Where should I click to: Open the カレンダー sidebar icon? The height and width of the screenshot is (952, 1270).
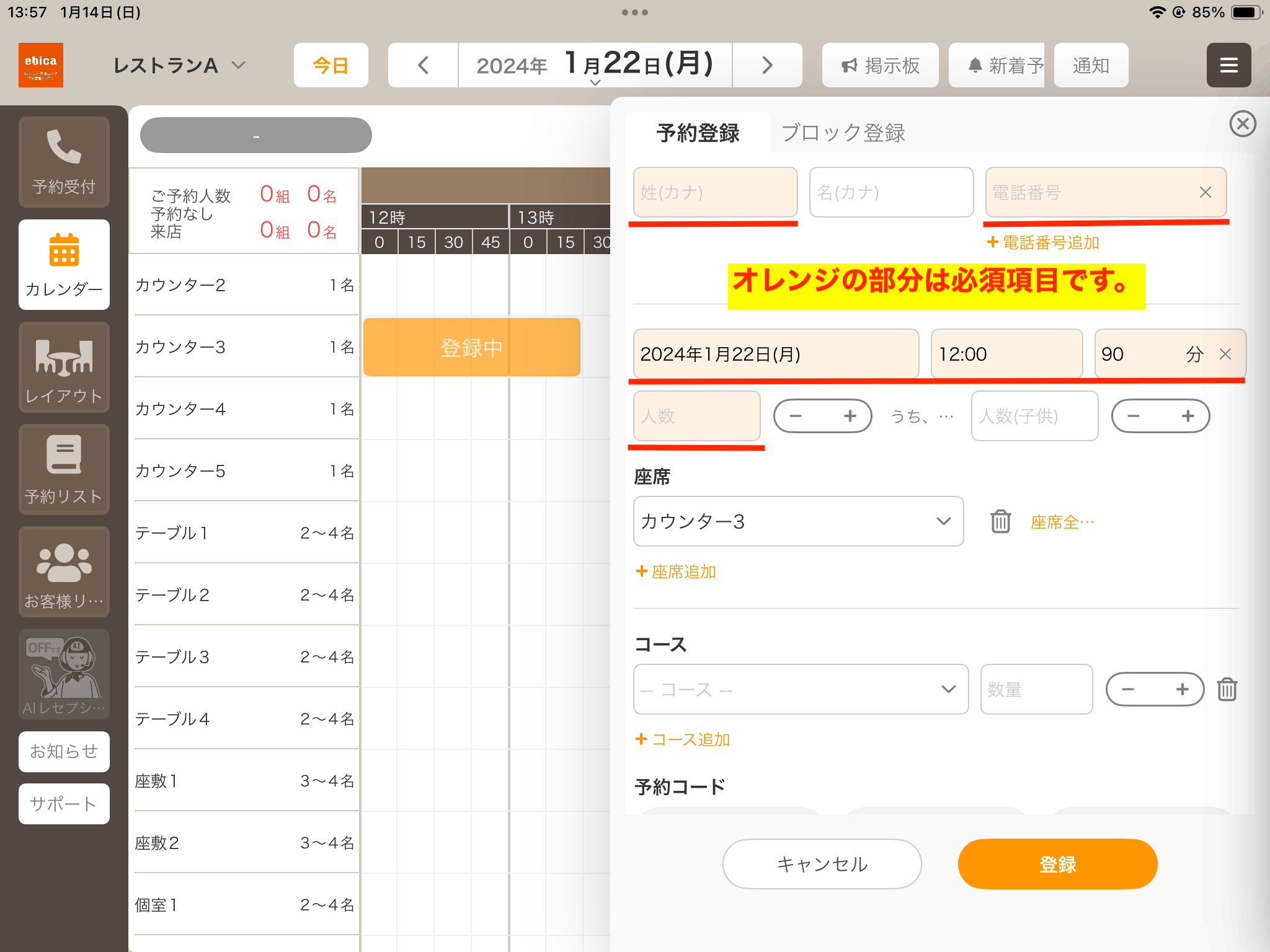[64, 265]
